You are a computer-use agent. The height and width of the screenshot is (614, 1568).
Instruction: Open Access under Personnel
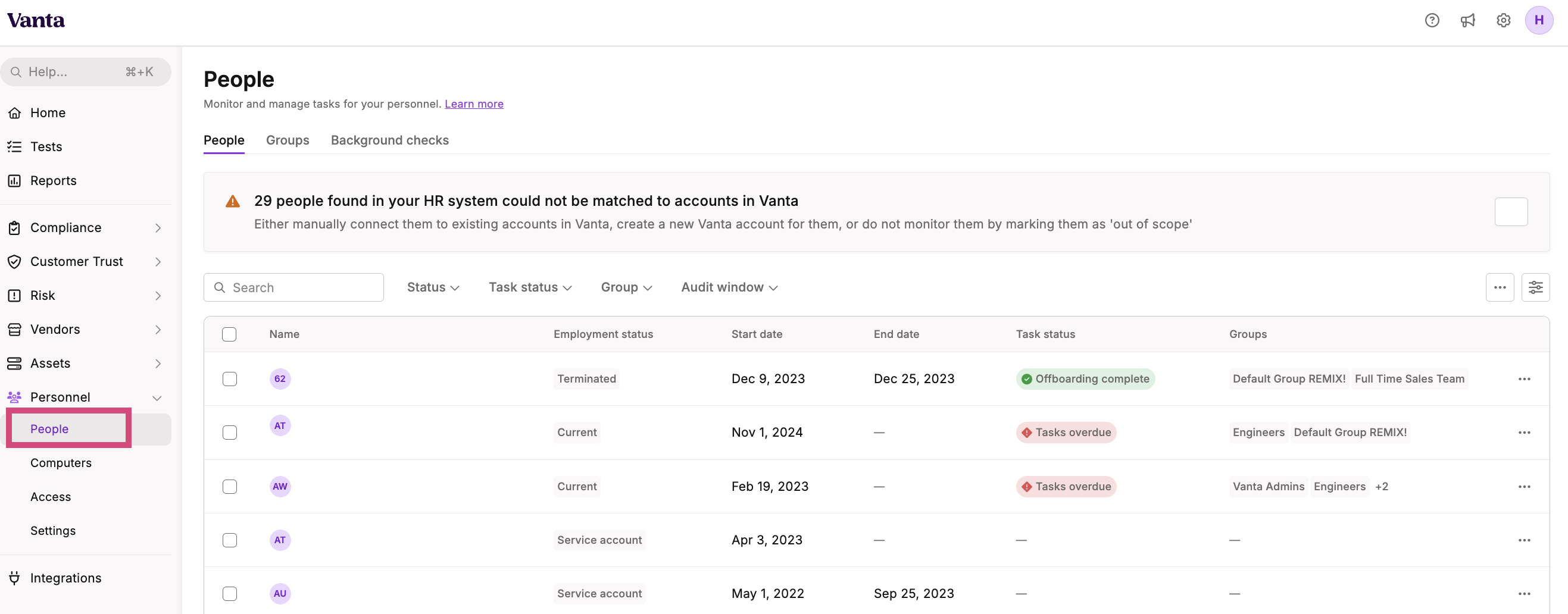tap(51, 497)
